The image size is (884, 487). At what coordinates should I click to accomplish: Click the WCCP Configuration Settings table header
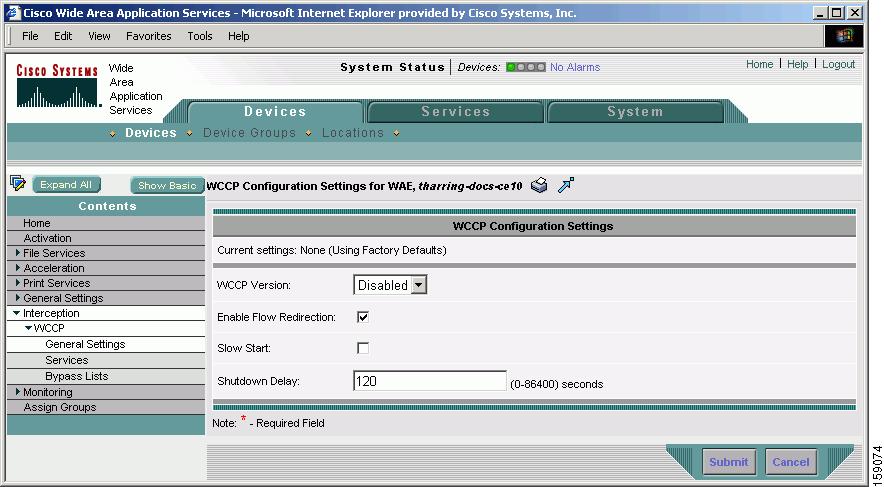click(534, 226)
